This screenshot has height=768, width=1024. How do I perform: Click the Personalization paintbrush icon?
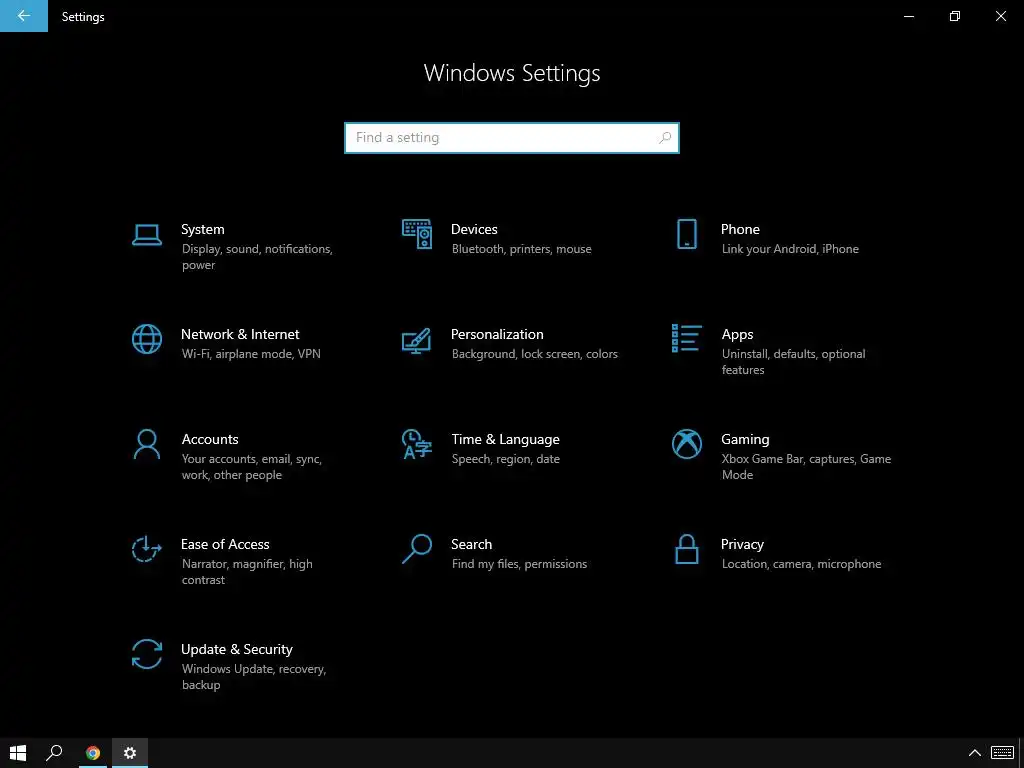[x=417, y=340]
